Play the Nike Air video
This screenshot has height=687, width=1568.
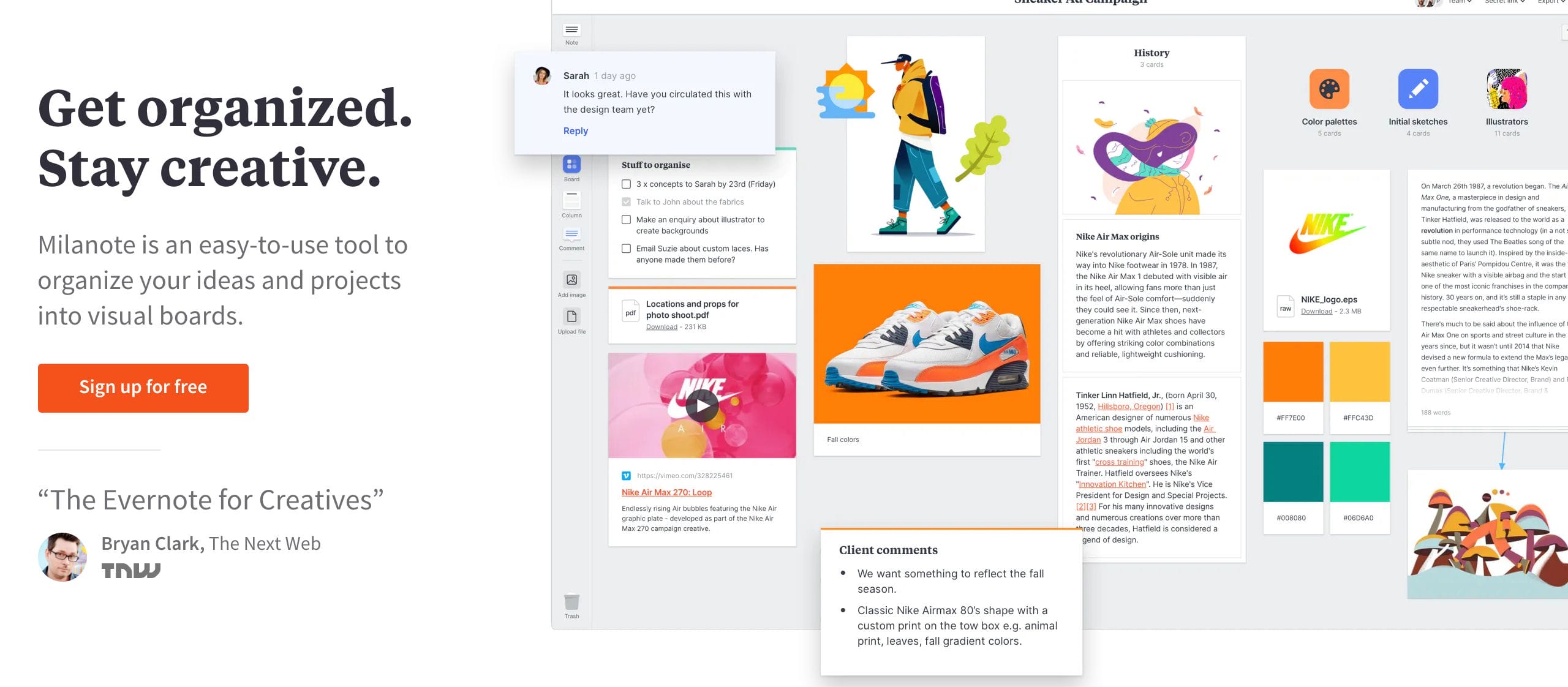click(x=702, y=405)
